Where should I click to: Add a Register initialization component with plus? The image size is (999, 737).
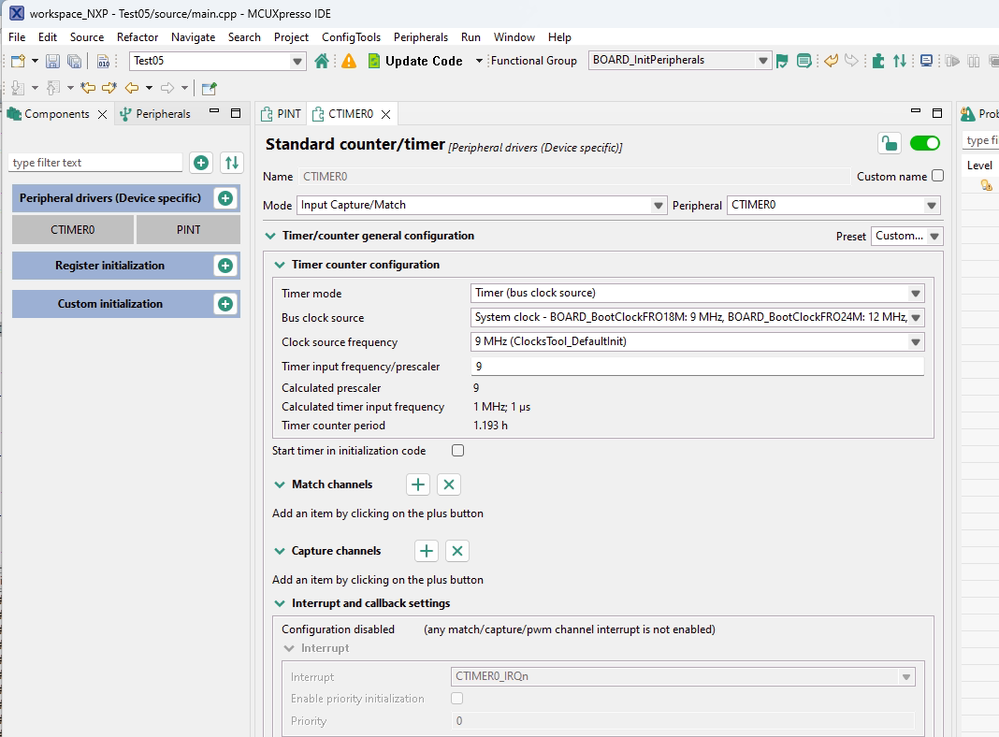[x=225, y=266]
